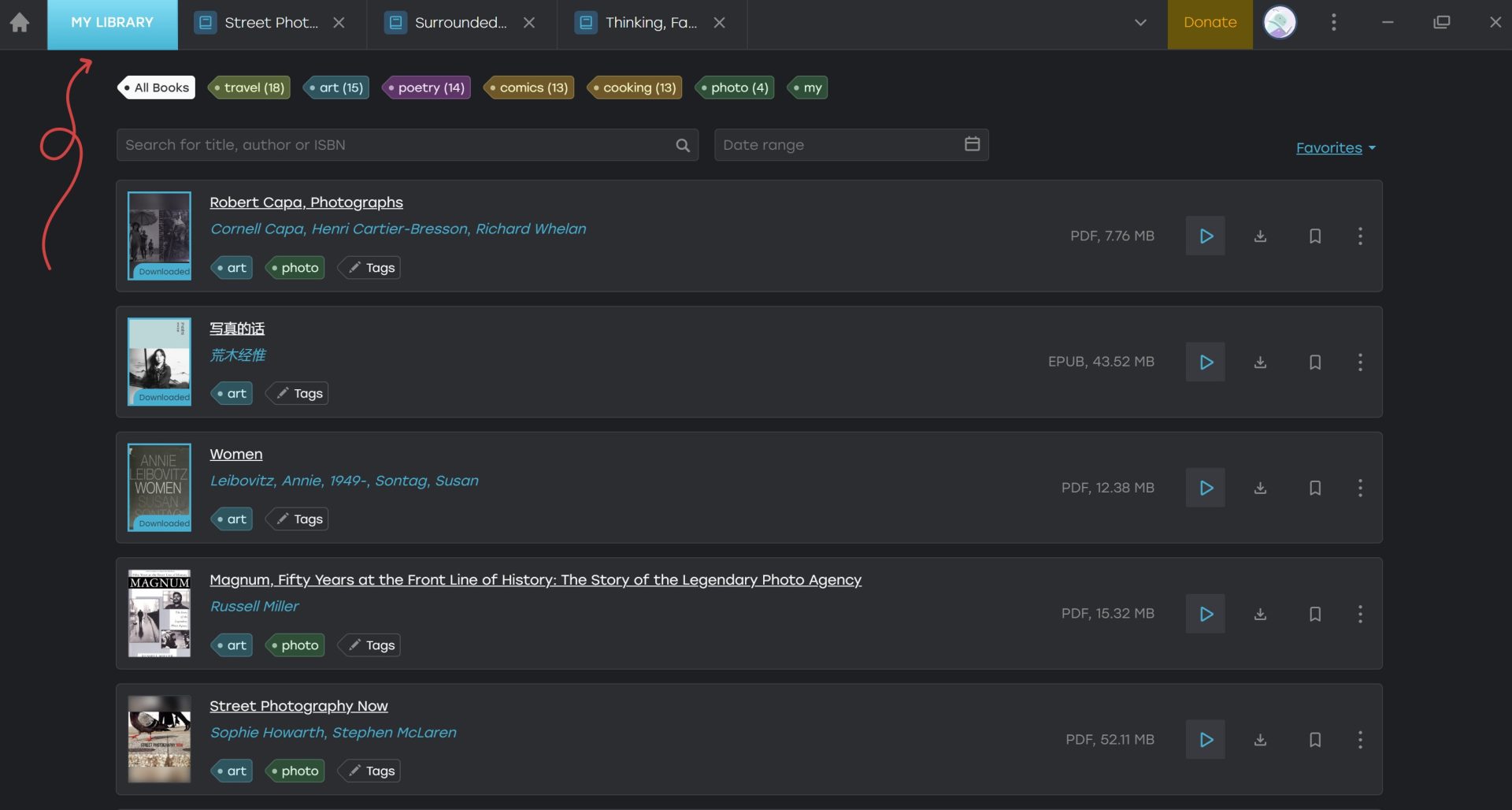The height and width of the screenshot is (810, 1512).
Task: Open more options for Street Photography Now
Action: pos(1360,740)
